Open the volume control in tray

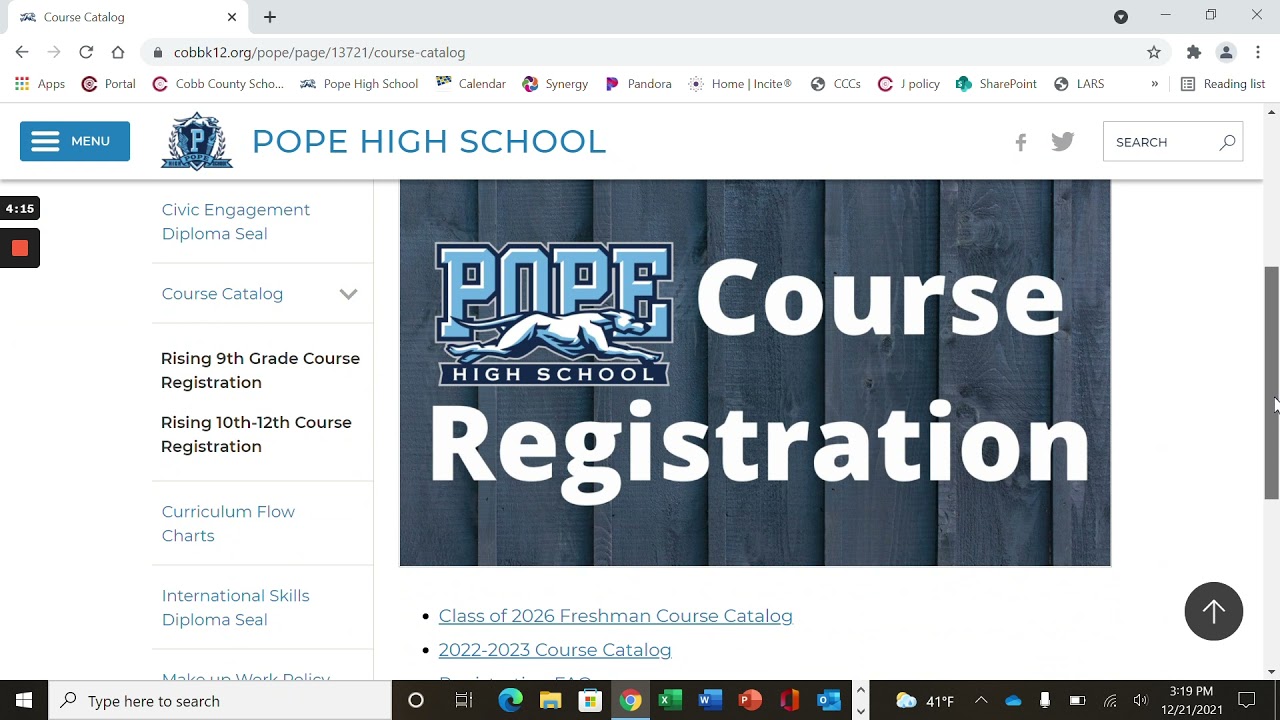1141,700
